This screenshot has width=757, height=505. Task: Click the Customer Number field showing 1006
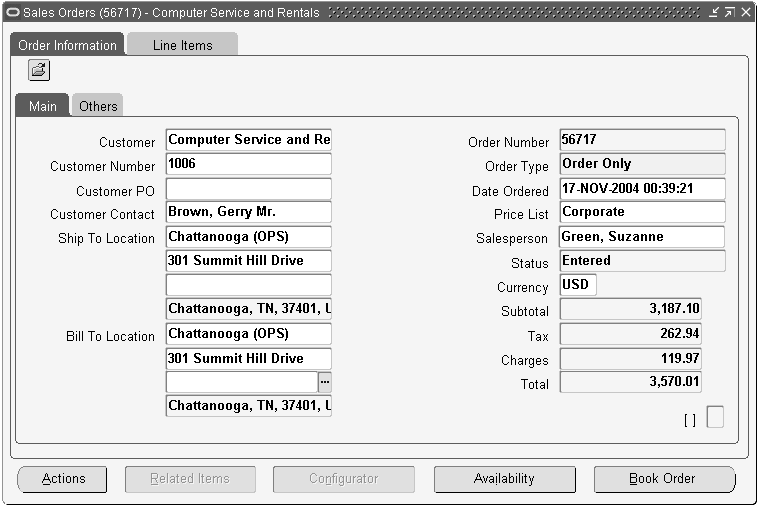coord(249,164)
